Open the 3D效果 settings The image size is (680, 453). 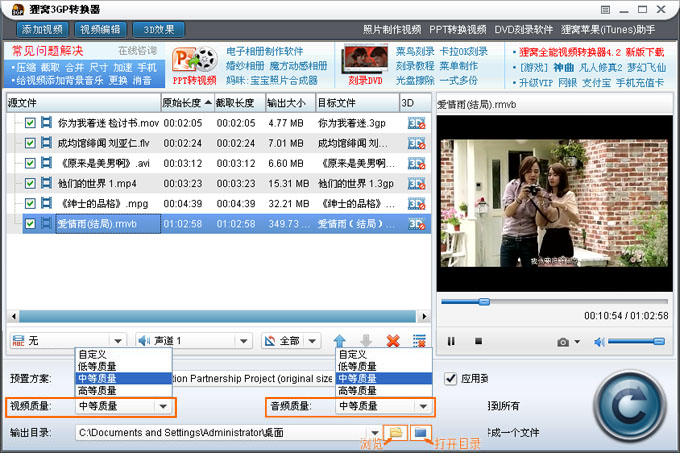[x=159, y=29]
